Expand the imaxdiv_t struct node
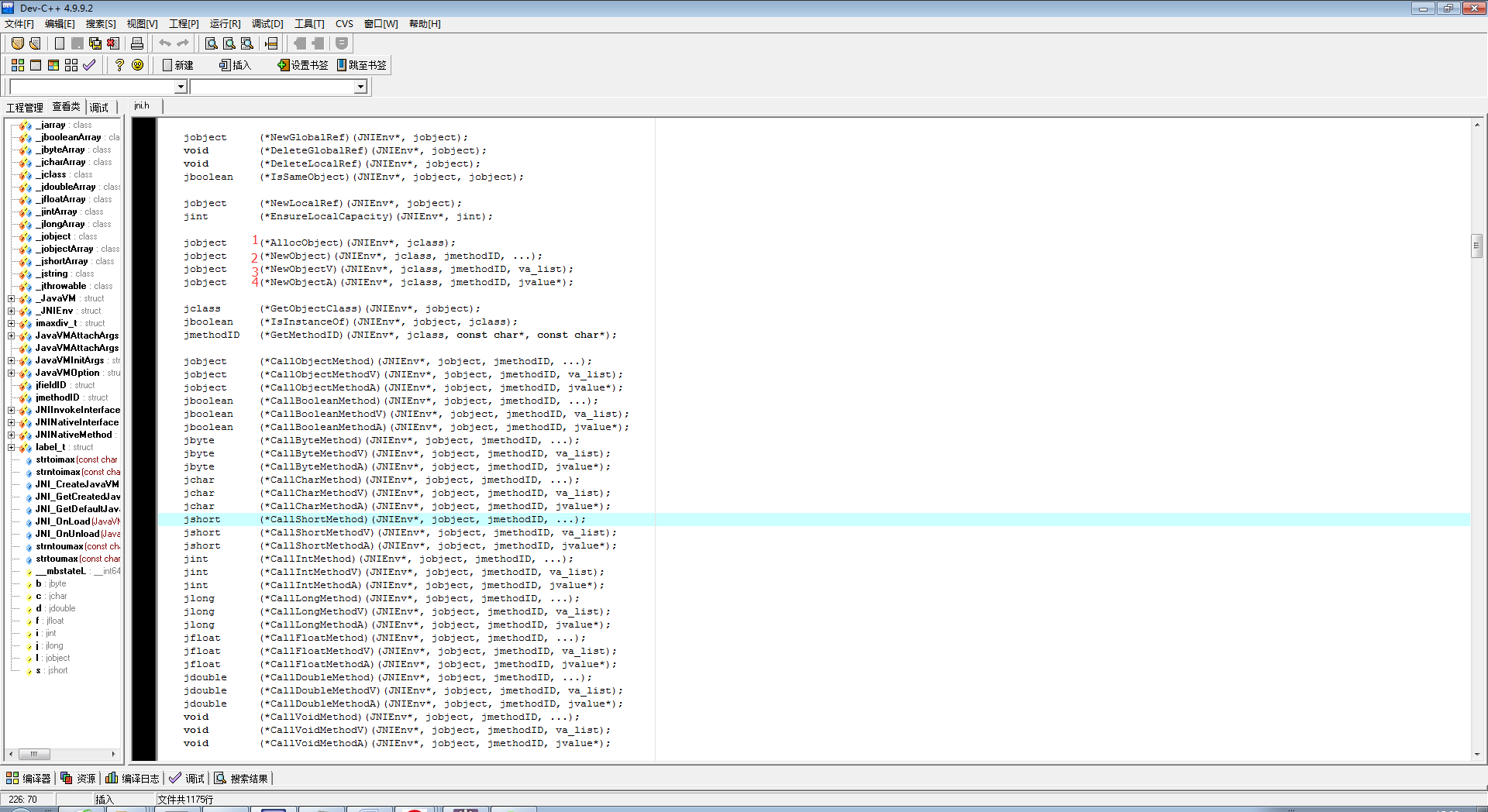Image resolution: width=1488 pixels, height=812 pixels. (x=12, y=323)
